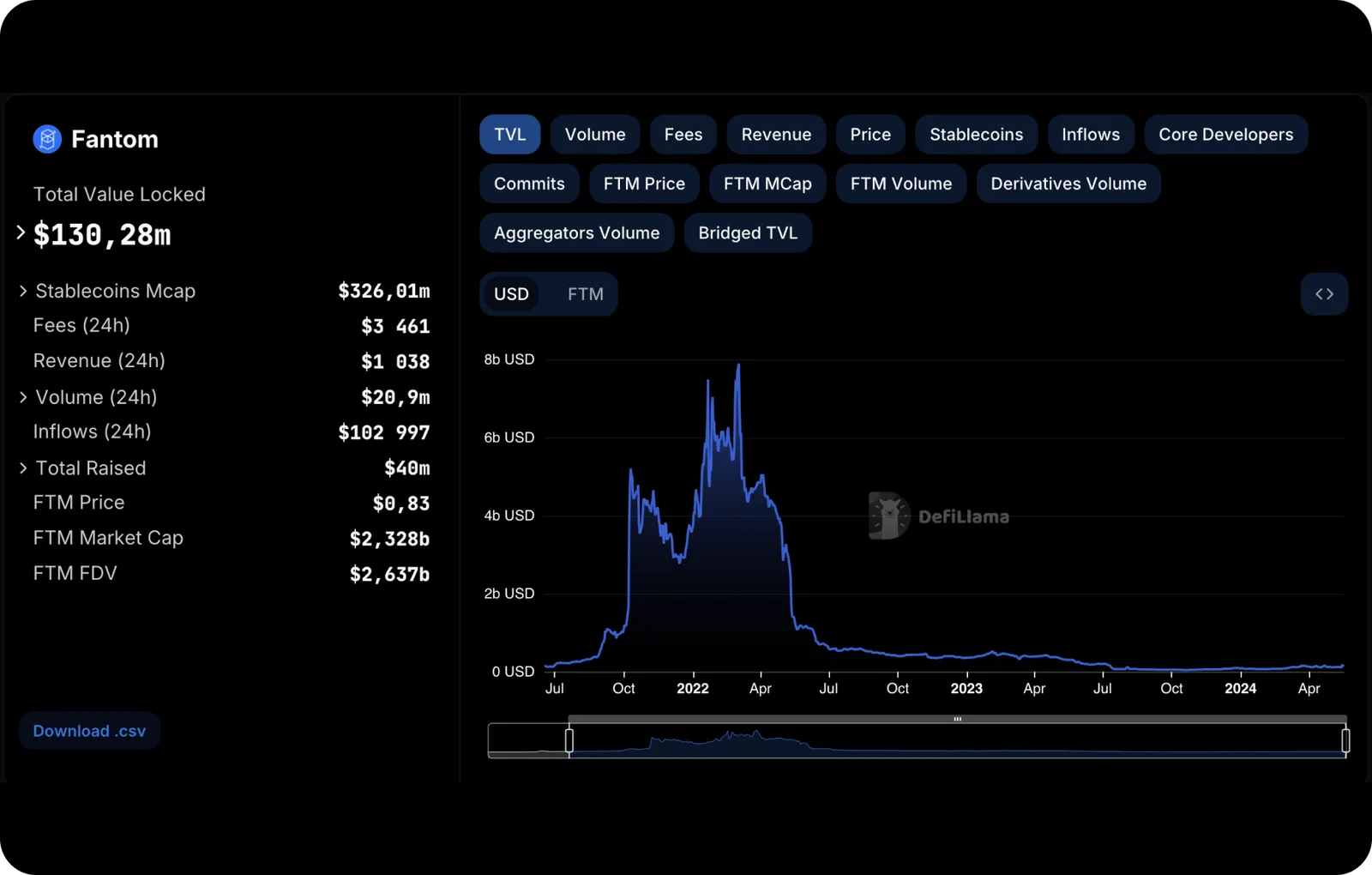Click the $130,28m TVL value
Image resolution: width=1372 pixels, height=875 pixels.
pyautogui.click(x=102, y=234)
